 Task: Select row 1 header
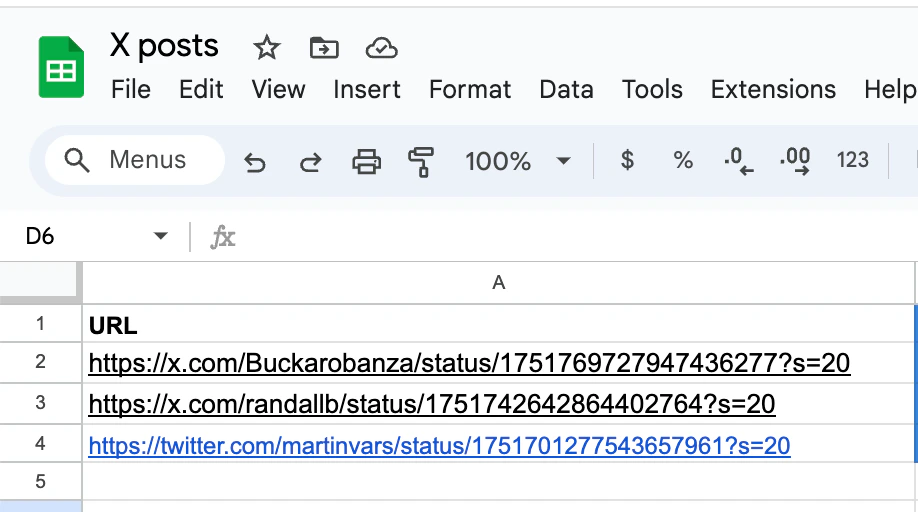click(40, 323)
